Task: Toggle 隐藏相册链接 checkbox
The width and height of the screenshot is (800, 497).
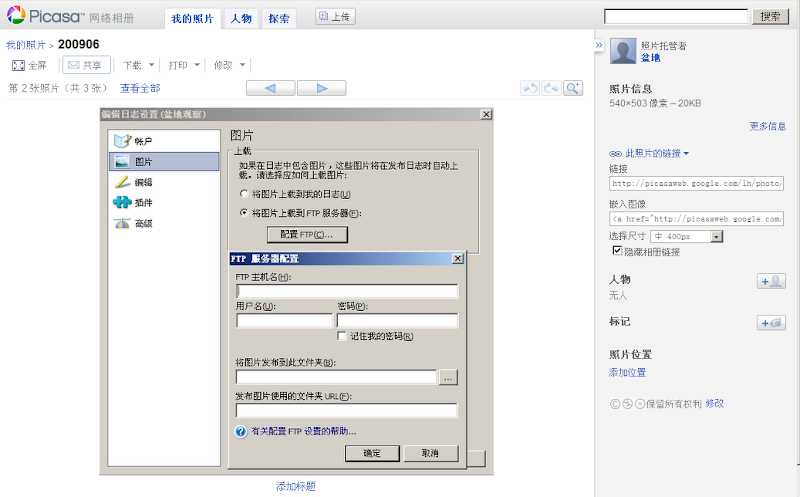Action: [617, 251]
